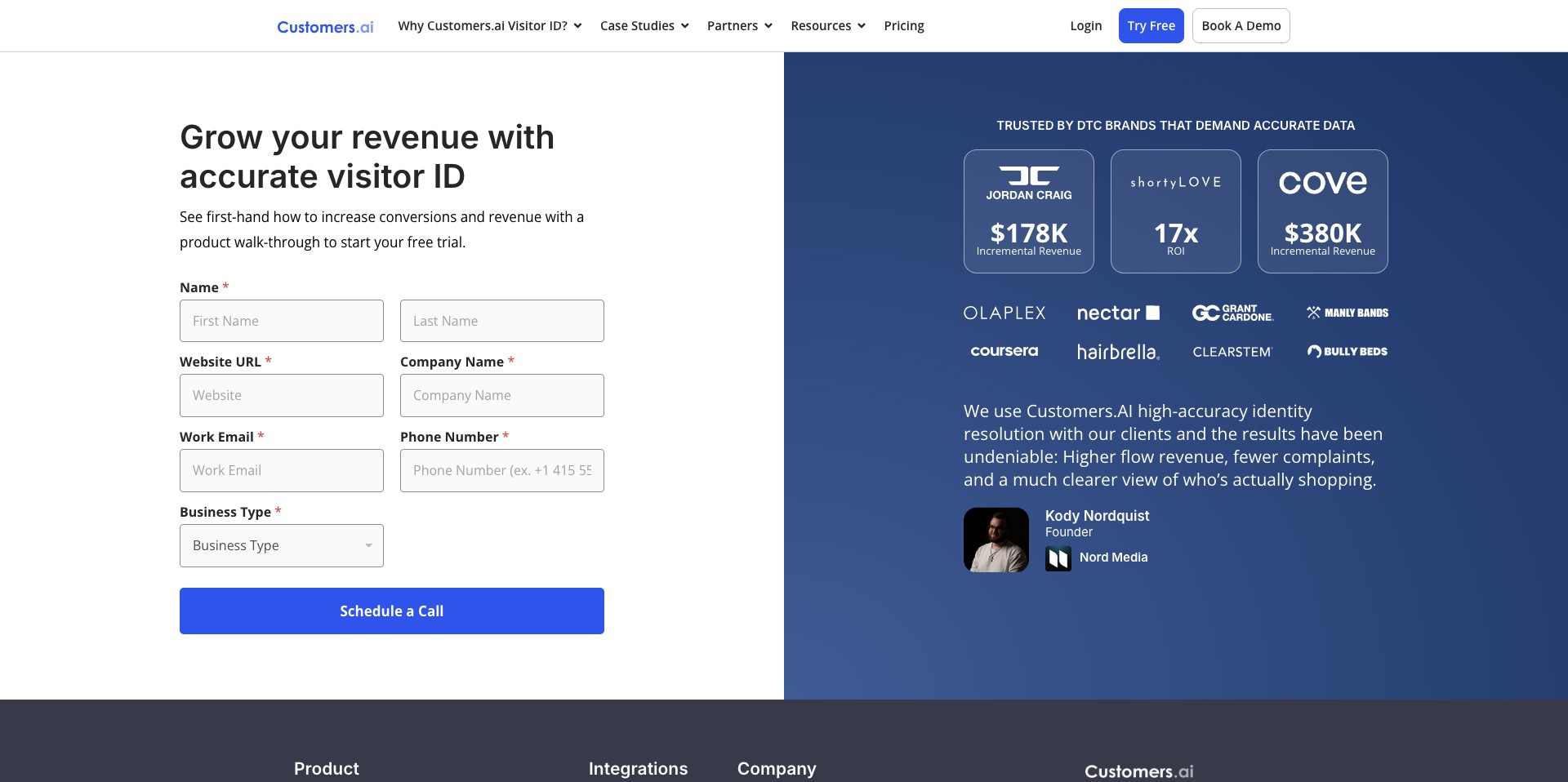The width and height of the screenshot is (1568, 782).
Task: Click the Try Free button
Action: click(1151, 26)
